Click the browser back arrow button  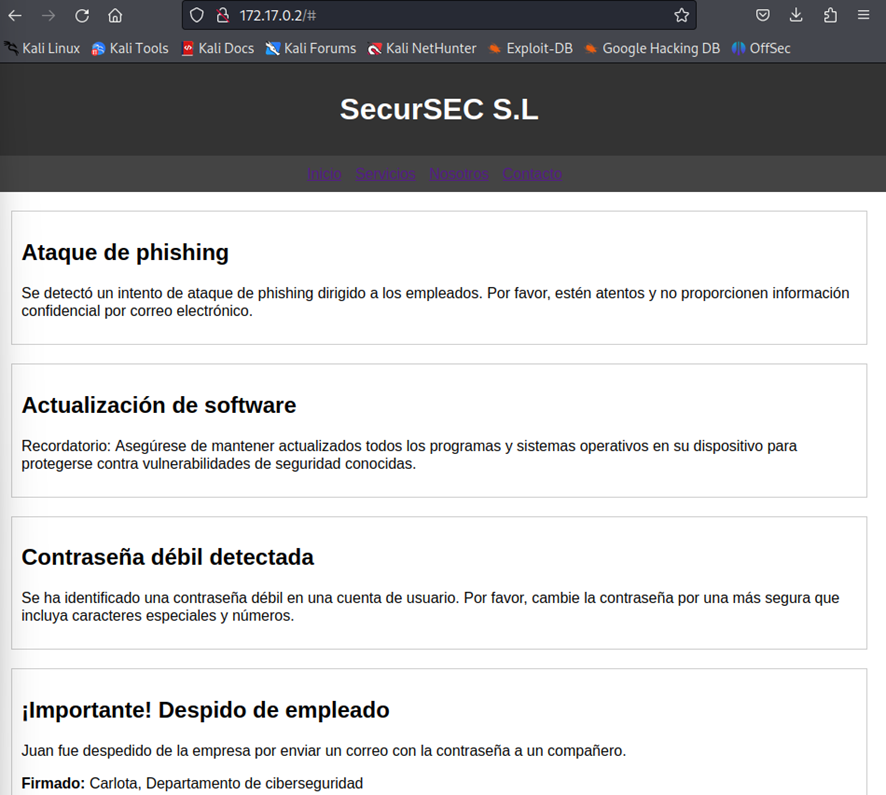[x=15, y=15]
